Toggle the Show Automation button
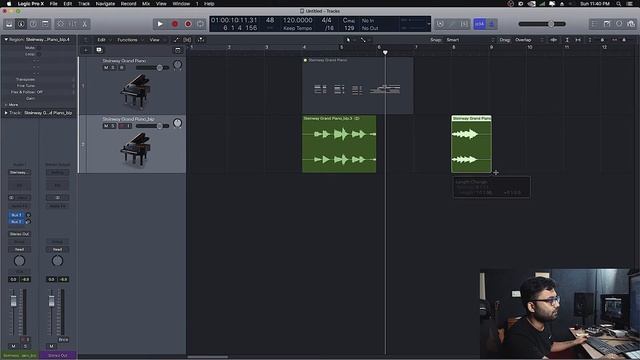640x360 pixels. click(176, 40)
